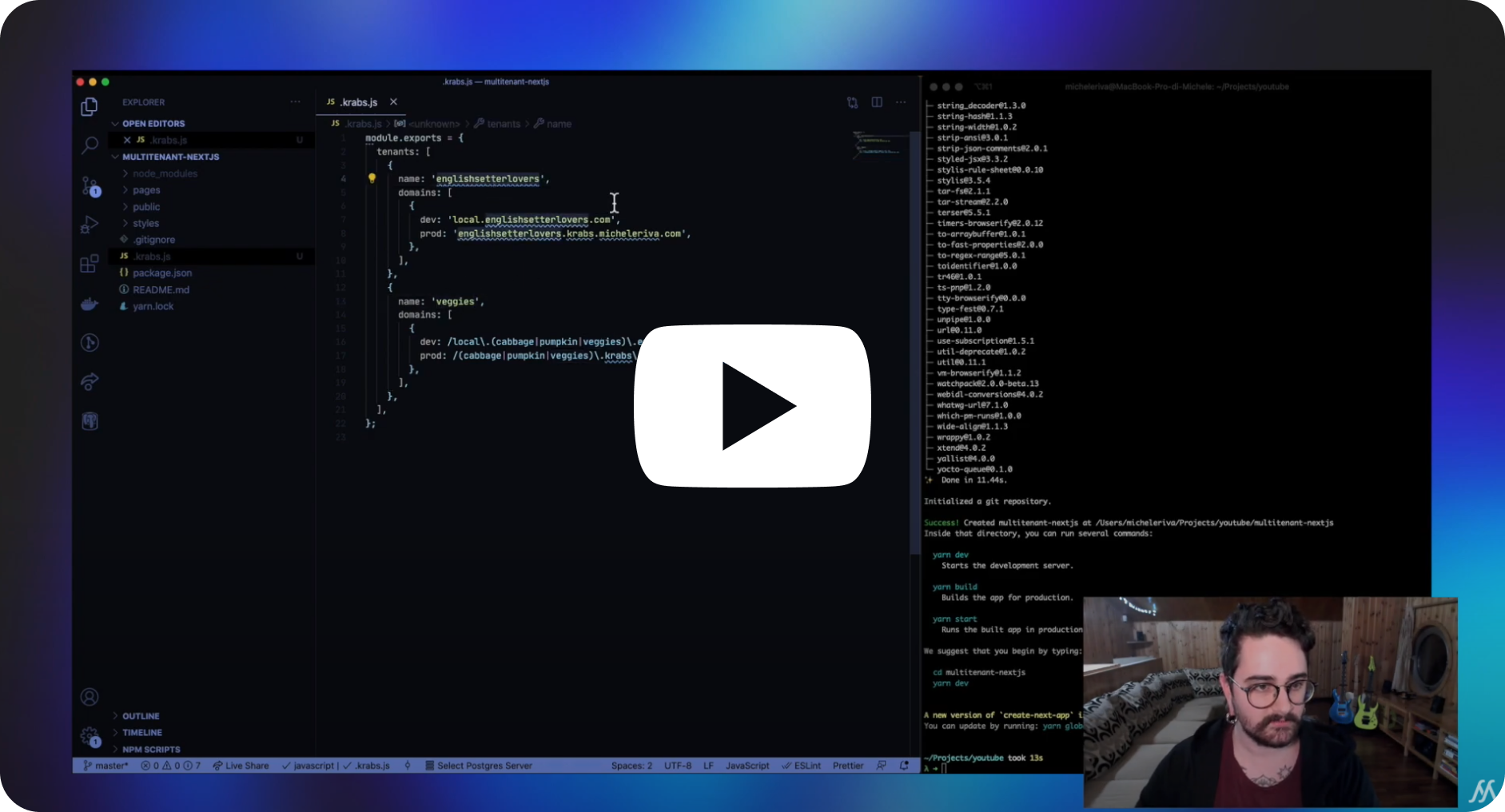This screenshot has width=1505, height=812.
Task: Change the JavaScript language mode
Action: 747,766
